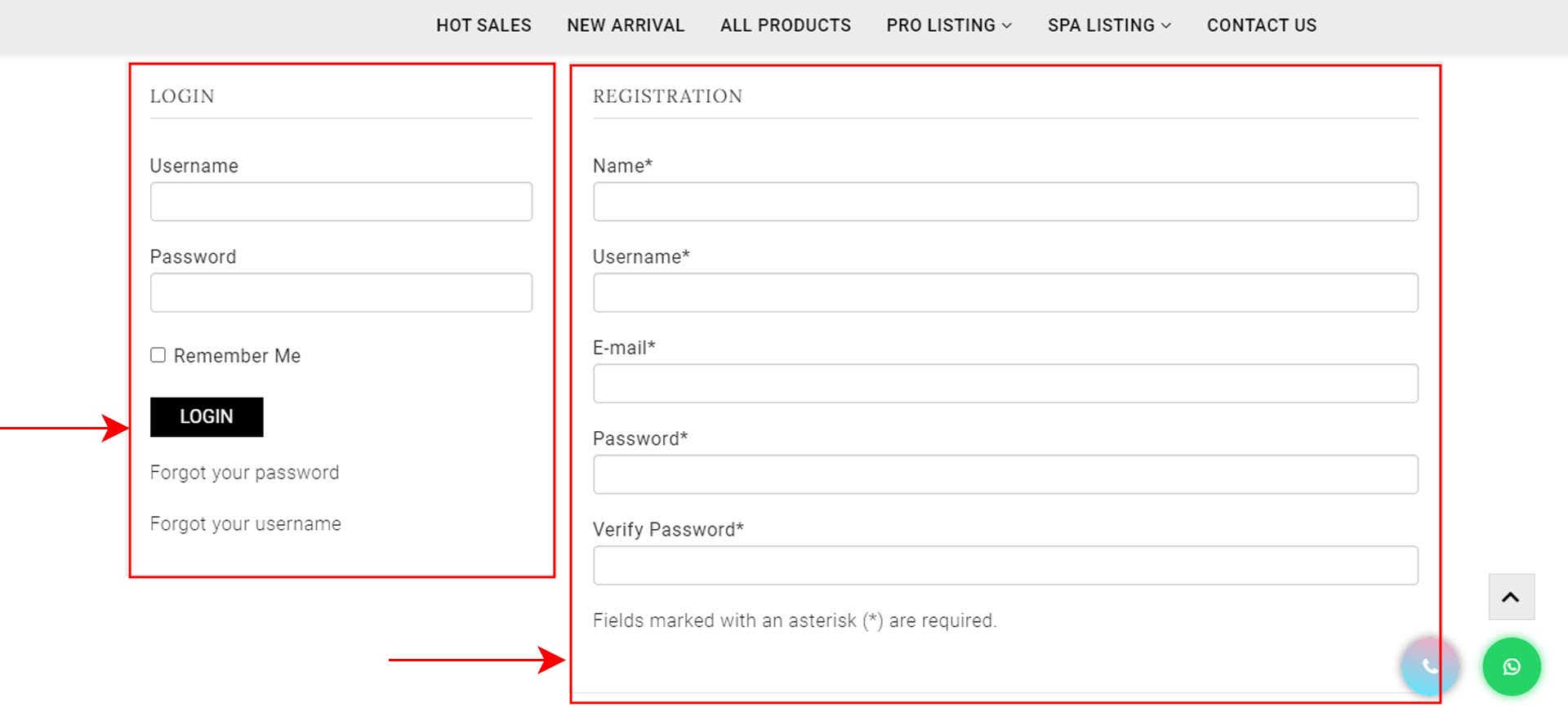Screen dimensions: 1568x725
Task: Click the phone call icon
Action: 1429,666
